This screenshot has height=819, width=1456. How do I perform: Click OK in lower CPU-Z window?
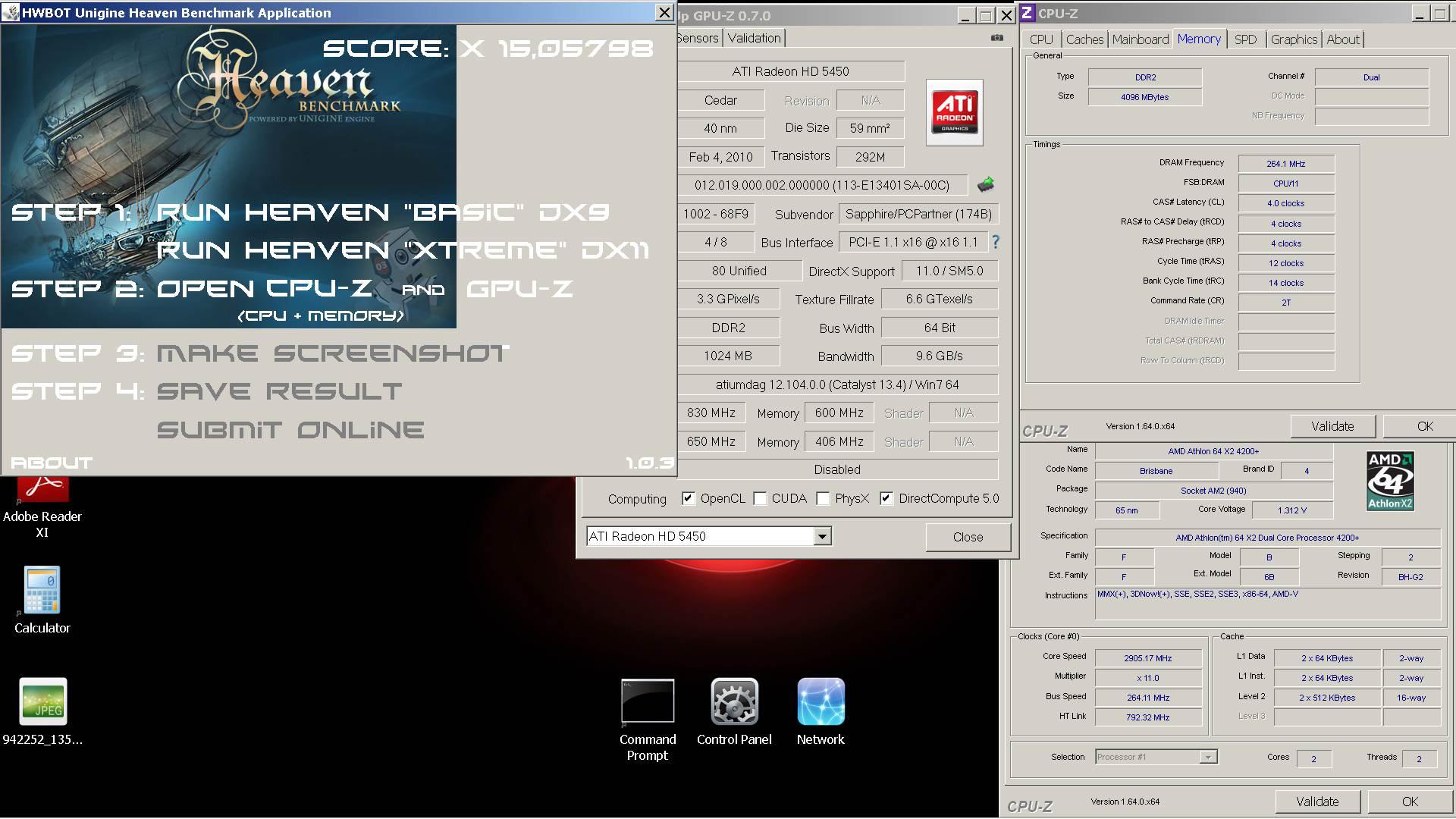click(1410, 802)
